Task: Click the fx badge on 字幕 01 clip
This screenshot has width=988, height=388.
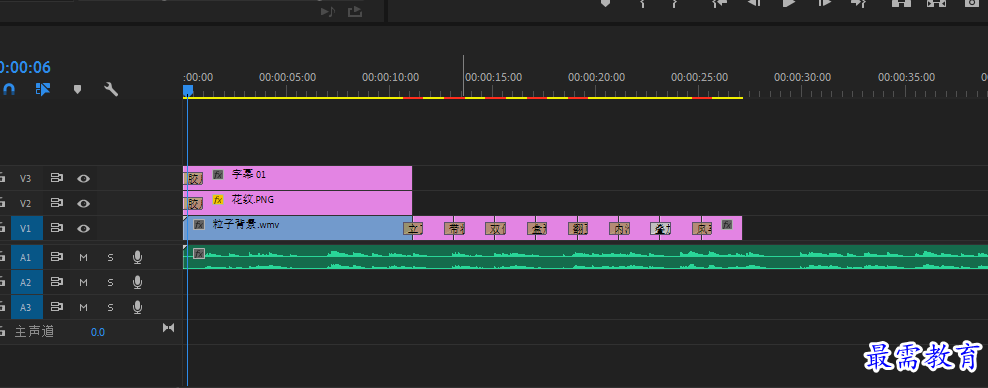Action: pyautogui.click(x=218, y=174)
